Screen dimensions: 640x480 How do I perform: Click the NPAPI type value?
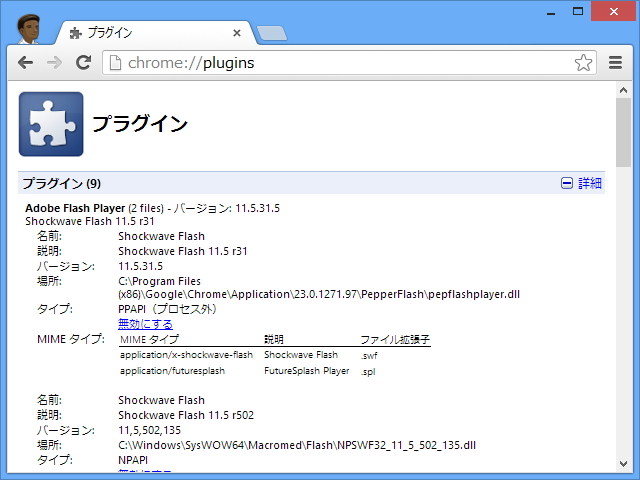133,460
